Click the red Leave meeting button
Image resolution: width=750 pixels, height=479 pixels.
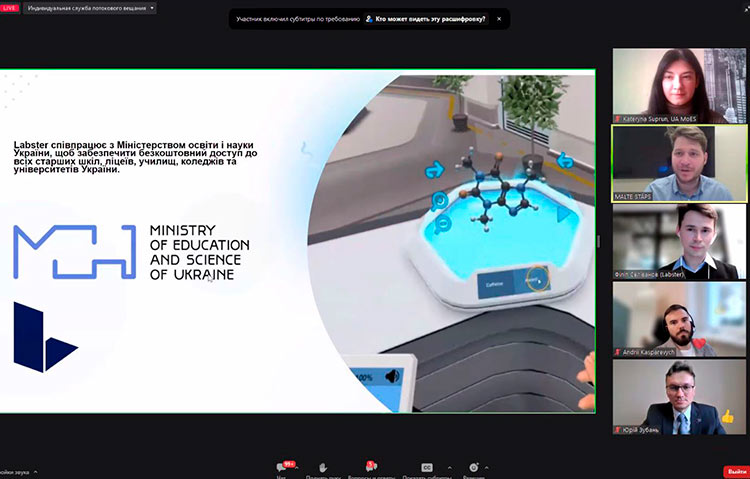(x=735, y=471)
